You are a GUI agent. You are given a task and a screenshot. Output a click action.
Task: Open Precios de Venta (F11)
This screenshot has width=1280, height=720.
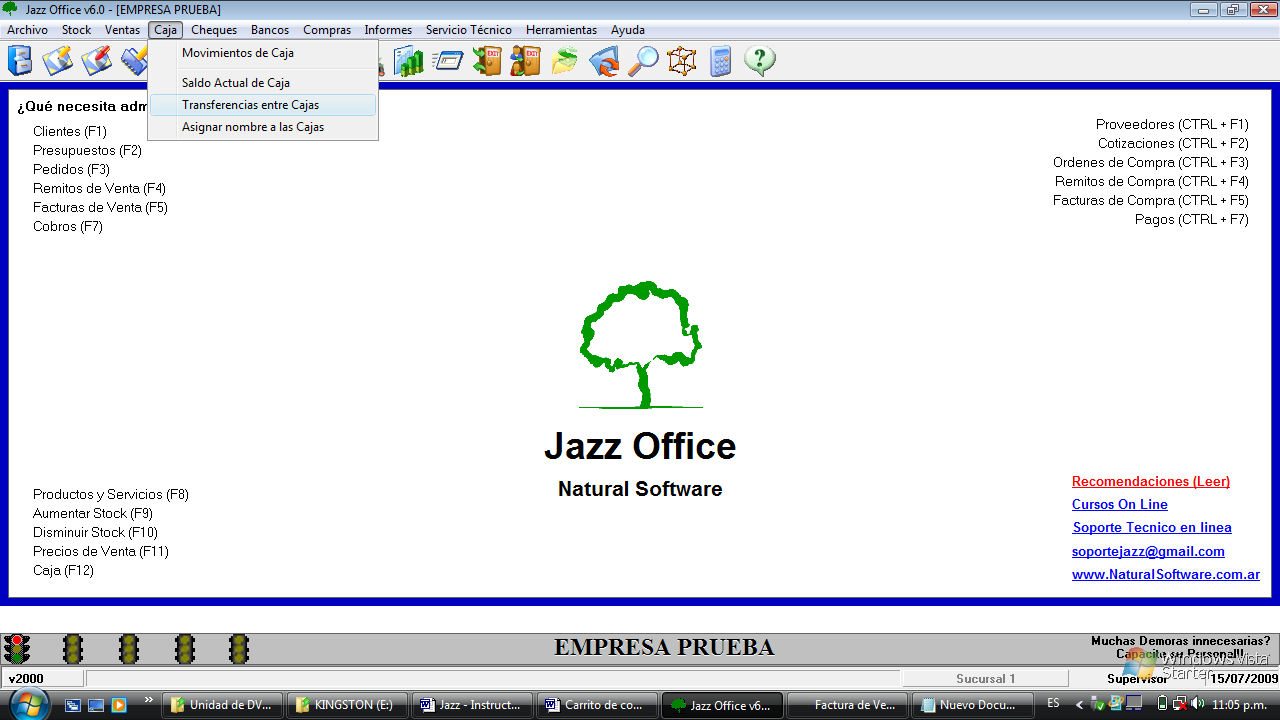(101, 551)
